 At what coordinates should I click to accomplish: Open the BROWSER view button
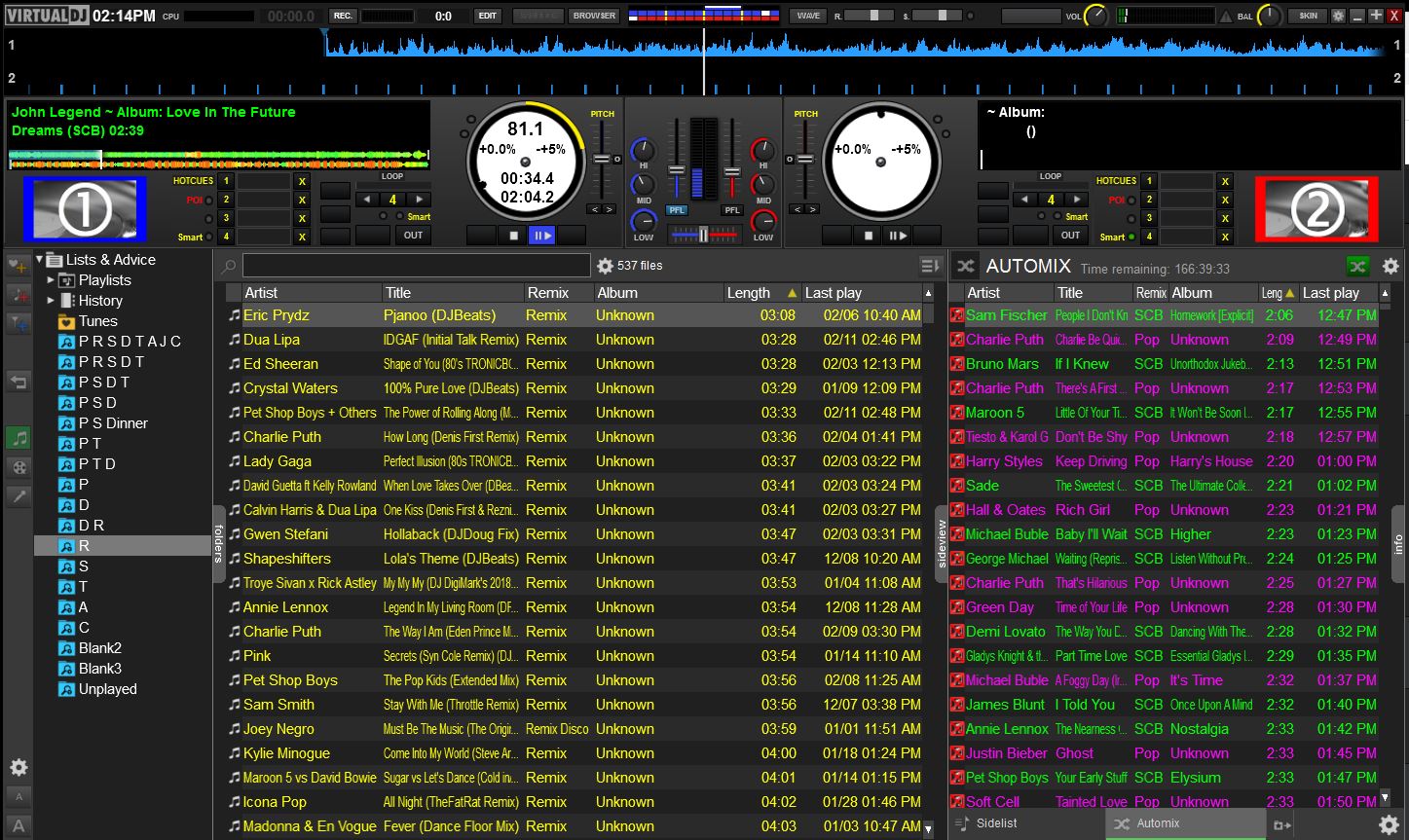pos(594,16)
